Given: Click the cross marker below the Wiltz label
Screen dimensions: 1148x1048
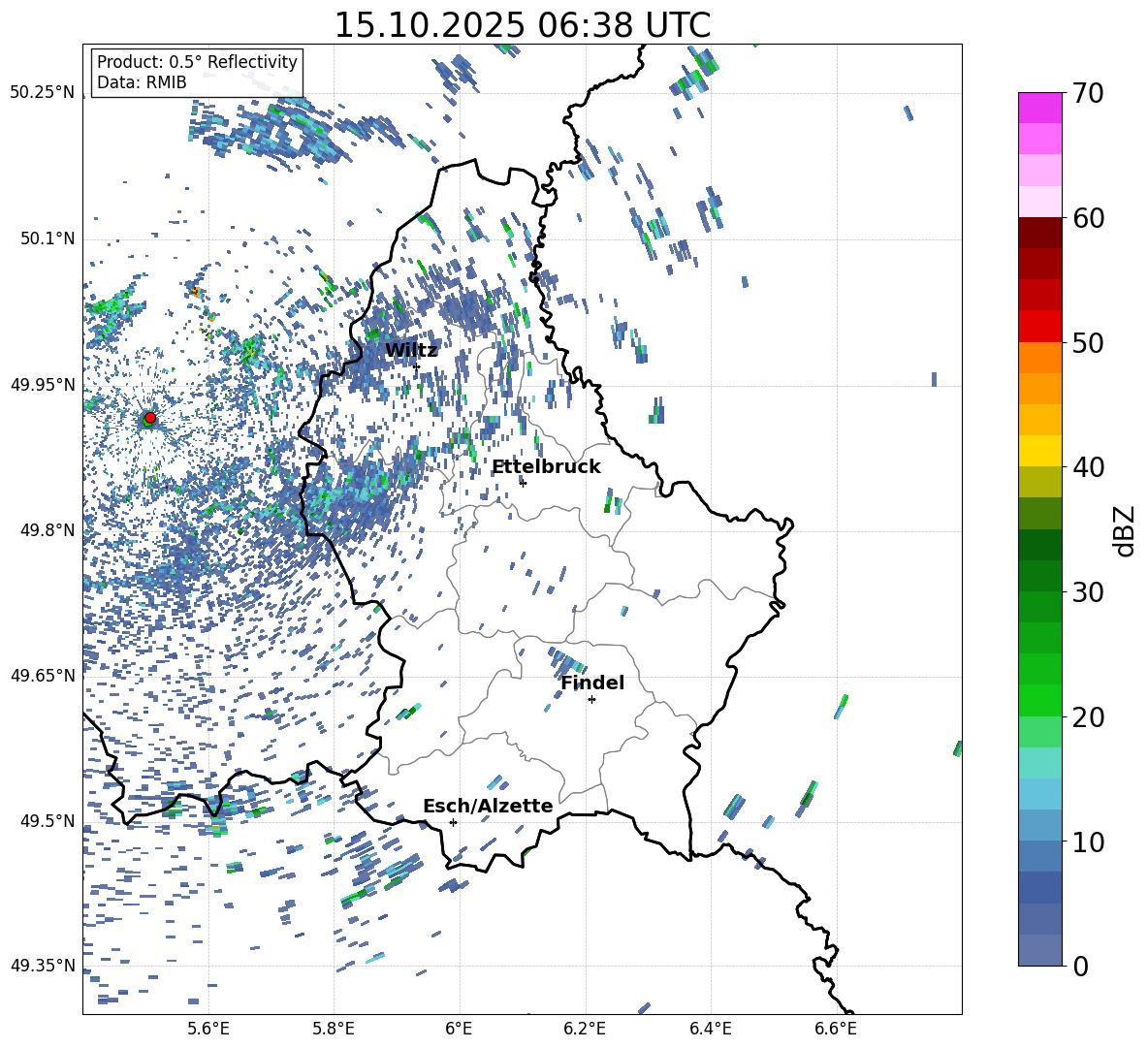Looking at the screenshot, I should (x=416, y=366).
